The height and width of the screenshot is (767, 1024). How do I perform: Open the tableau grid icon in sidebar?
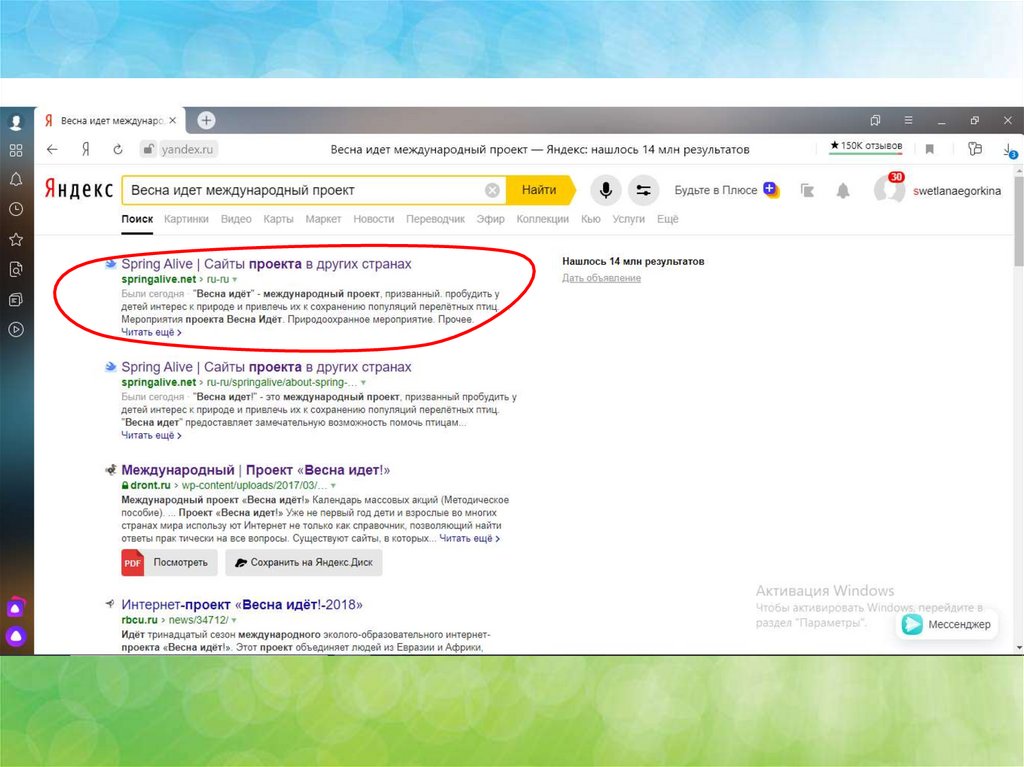point(16,150)
